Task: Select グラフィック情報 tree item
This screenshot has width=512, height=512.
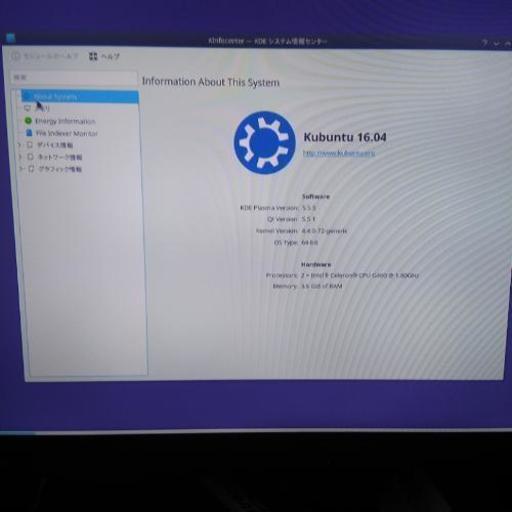Action: (60, 169)
